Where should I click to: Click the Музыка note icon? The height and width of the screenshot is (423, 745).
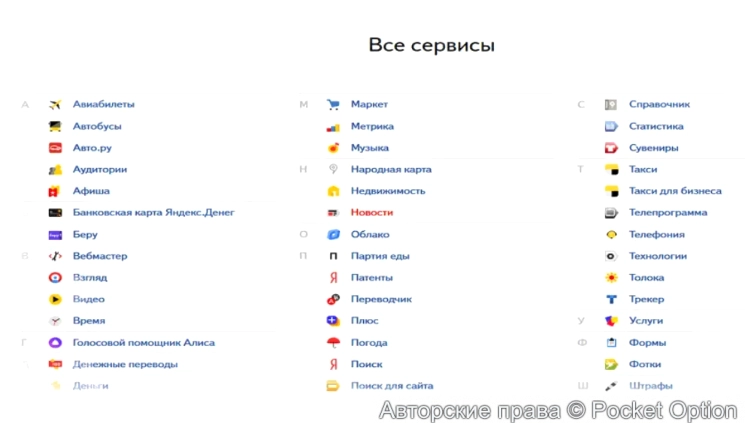333,148
